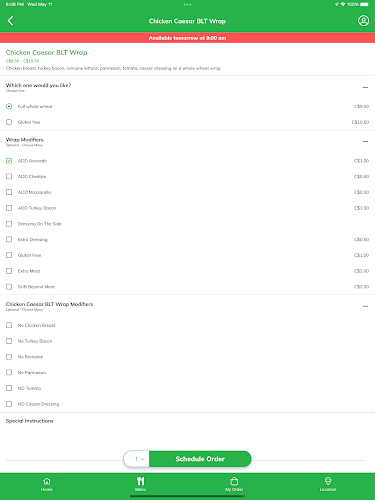
Task: Check the ADD Turkey Bacon option
Action: [x=9, y=208]
